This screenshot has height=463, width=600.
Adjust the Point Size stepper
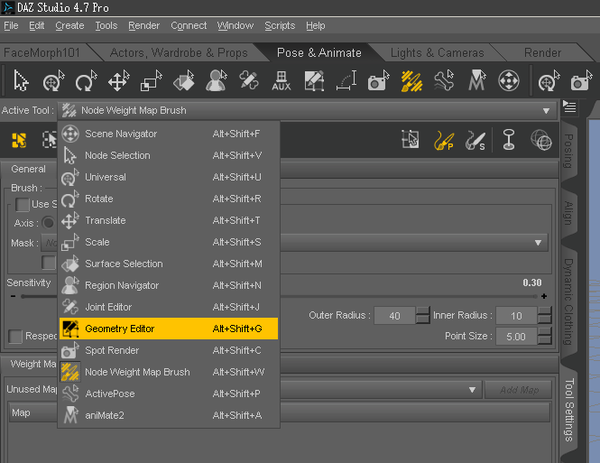(x=545, y=336)
